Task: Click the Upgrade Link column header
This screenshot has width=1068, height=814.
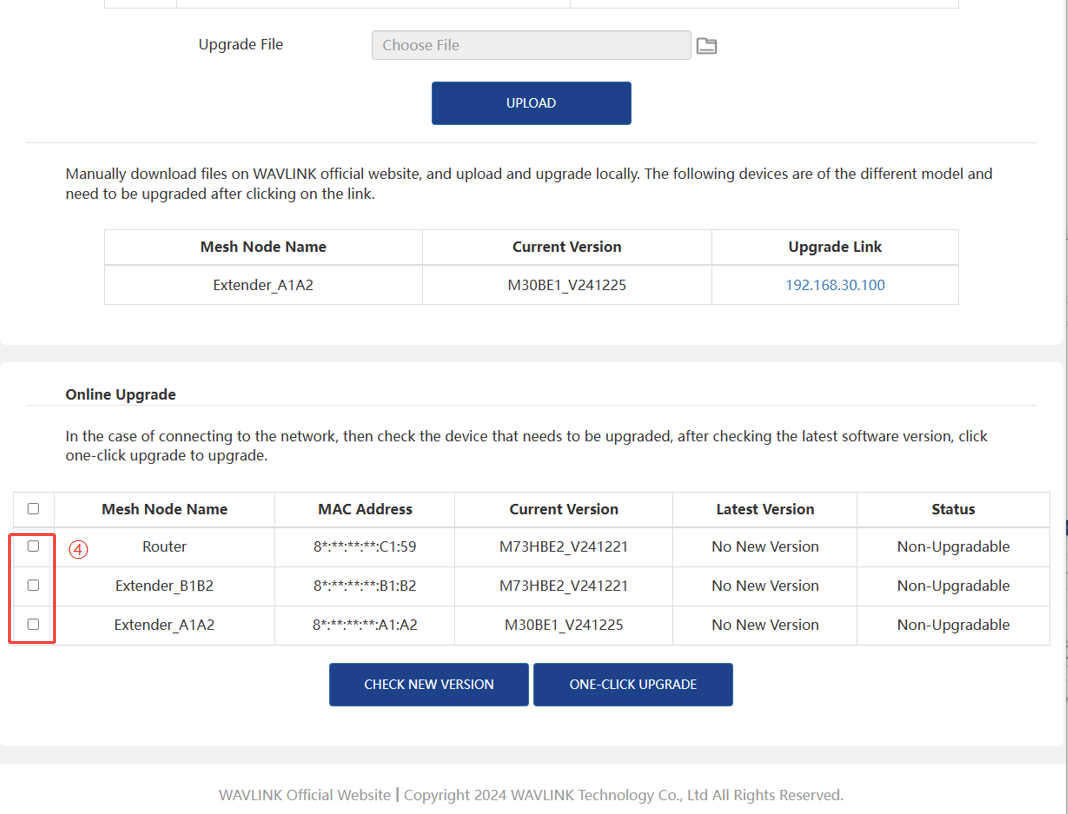Action: pos(835,247)
